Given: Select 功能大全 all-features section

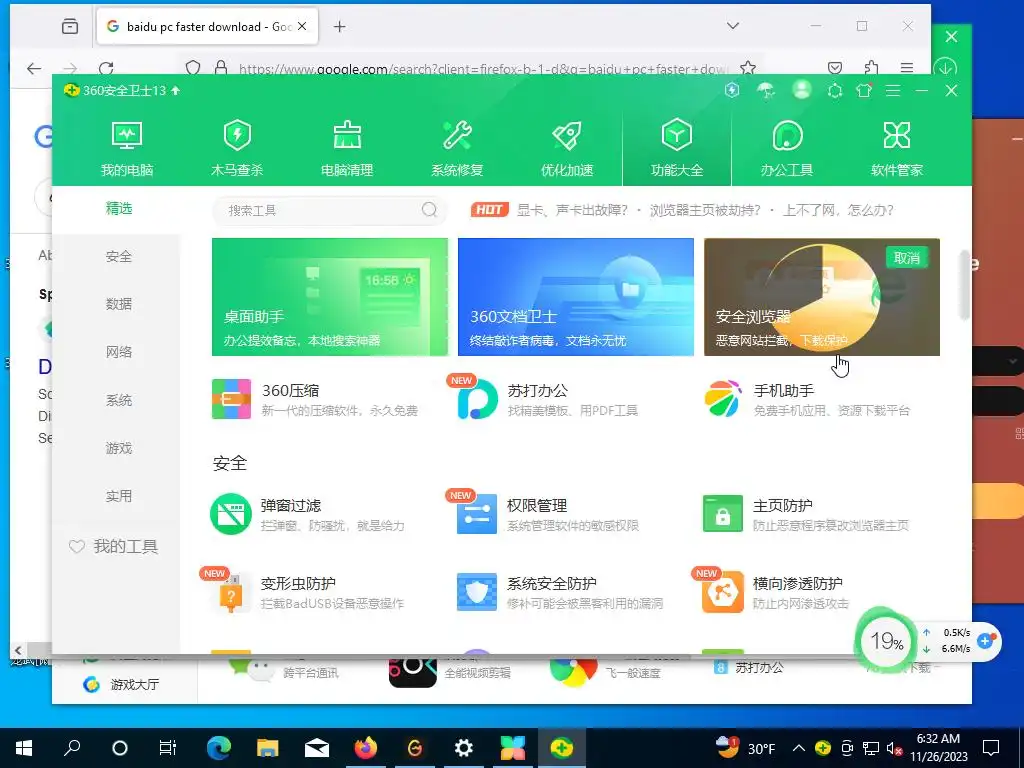Looking at the screenshot, I should [677, 149].
